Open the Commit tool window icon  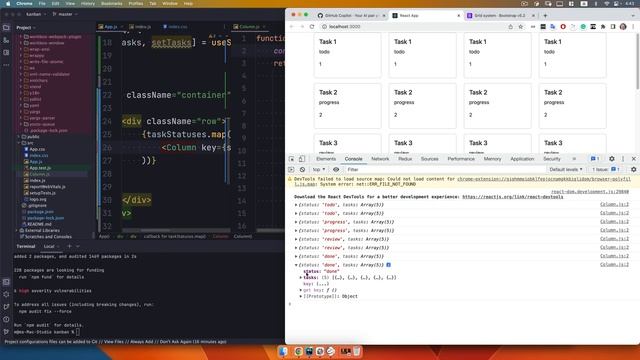click(x=6, y=40)
